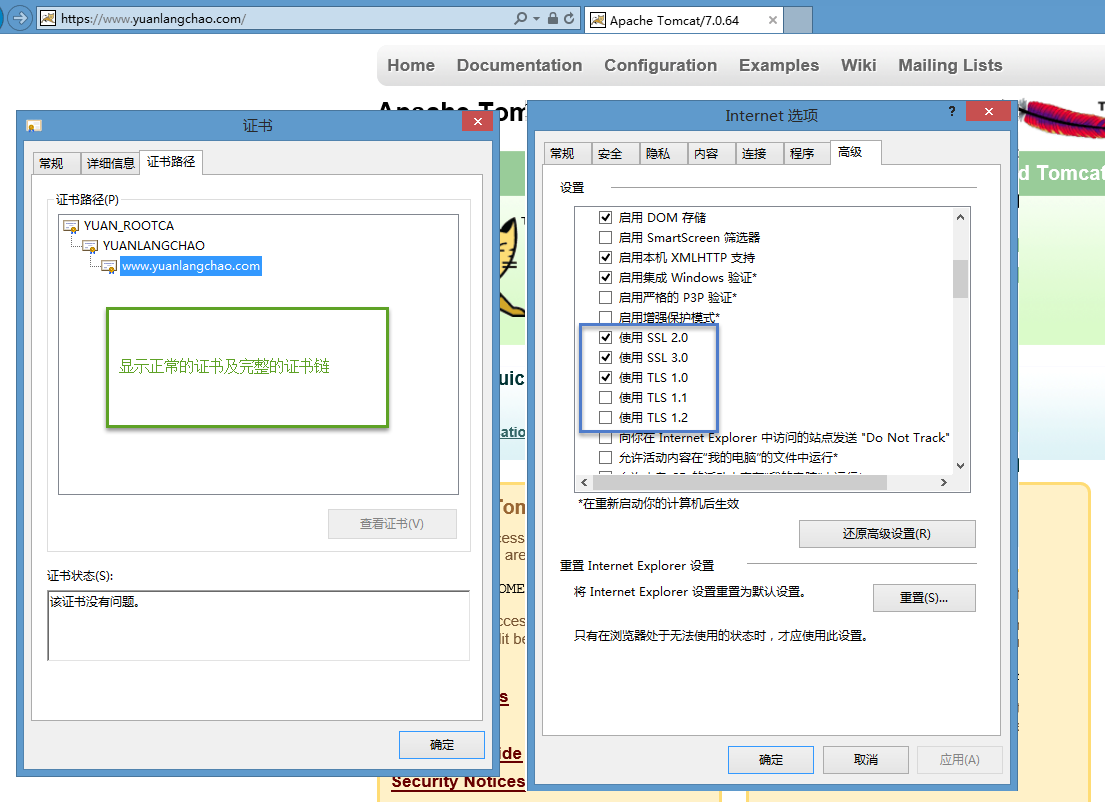The width and height of the screenshot is (1105, 802).
Task: Click settings list scroll down arrow
Action: click(960, 466)
